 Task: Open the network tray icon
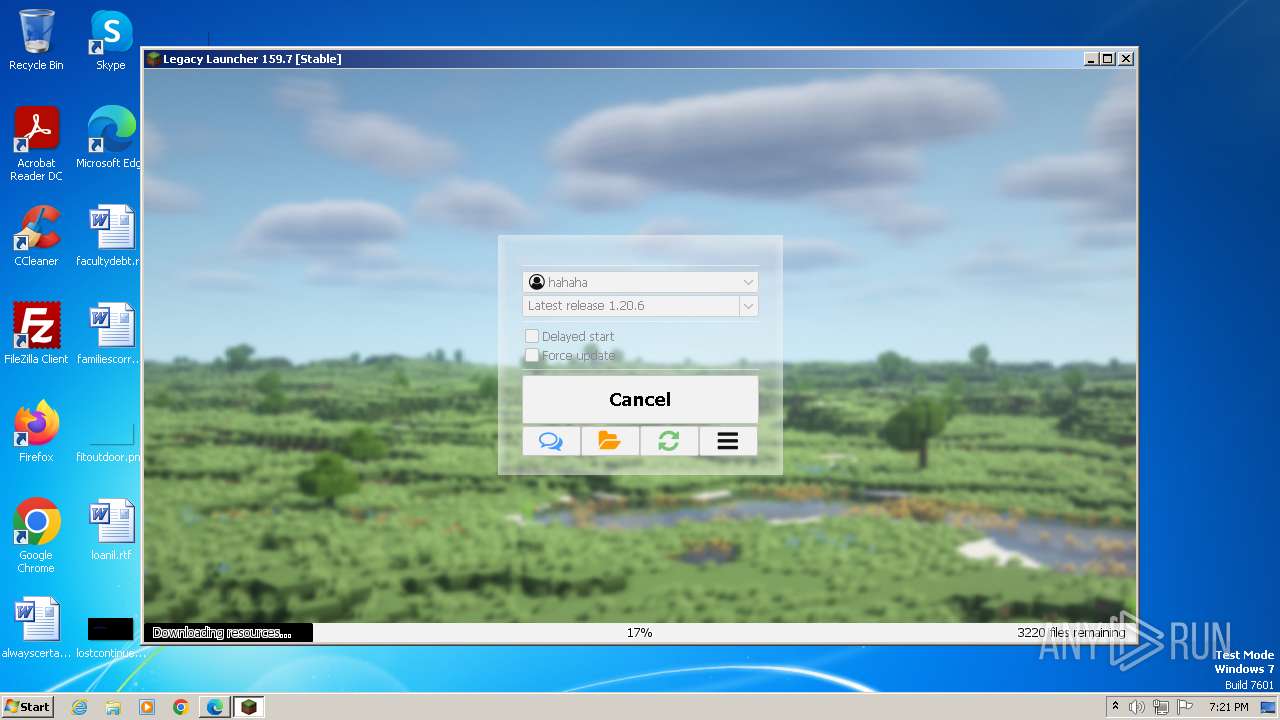pyautogui.click(x=1161, y=707)
